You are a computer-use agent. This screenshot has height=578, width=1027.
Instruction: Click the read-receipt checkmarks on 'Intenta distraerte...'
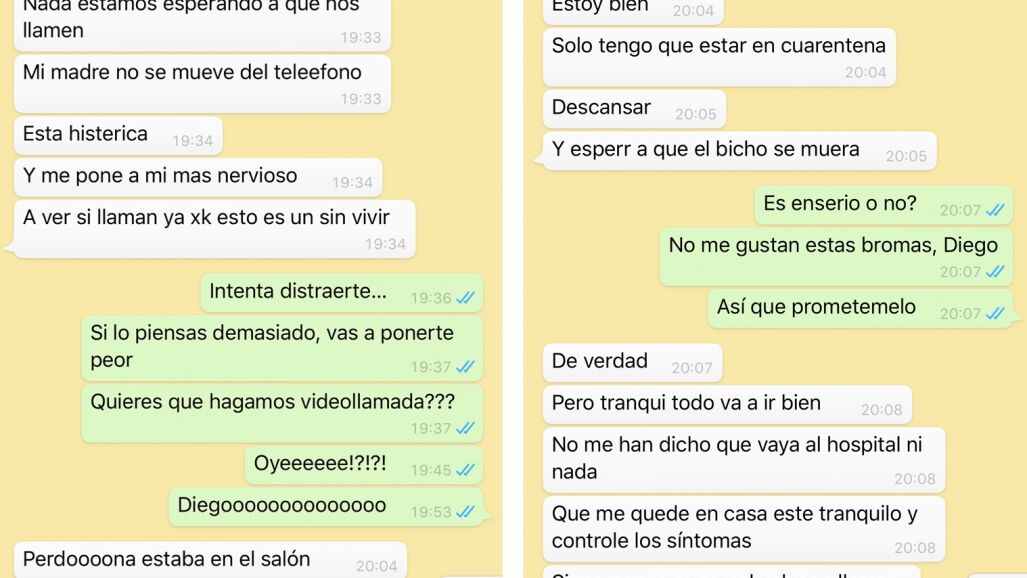(x=466, y=298)
